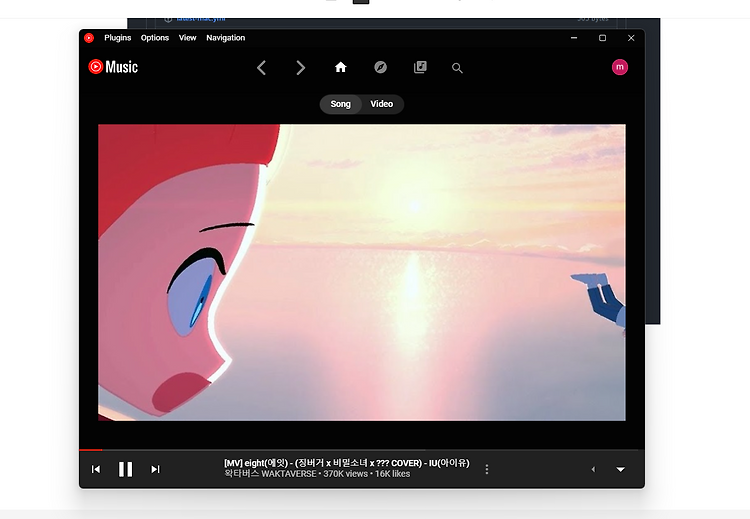Minimize the YouTube Music window
Viewport: 750px width, 519px height.
tap(574, 38)
